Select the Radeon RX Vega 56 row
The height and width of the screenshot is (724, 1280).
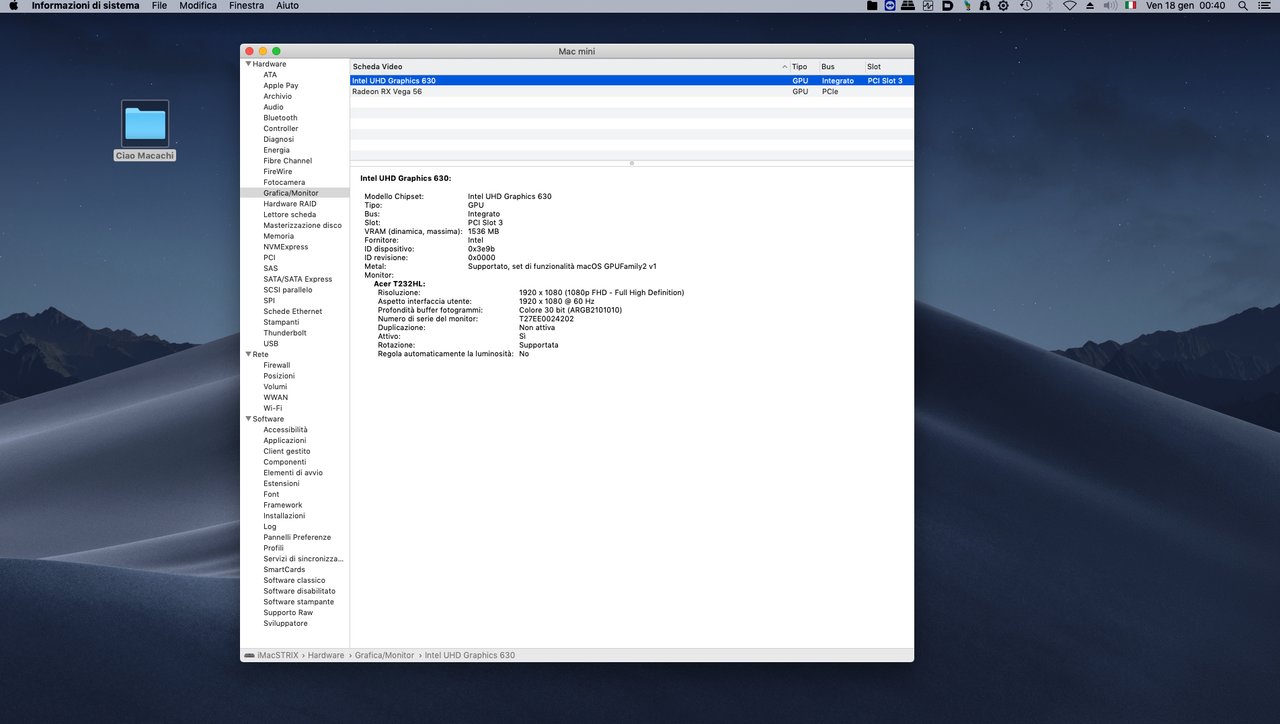coord(632,91)
